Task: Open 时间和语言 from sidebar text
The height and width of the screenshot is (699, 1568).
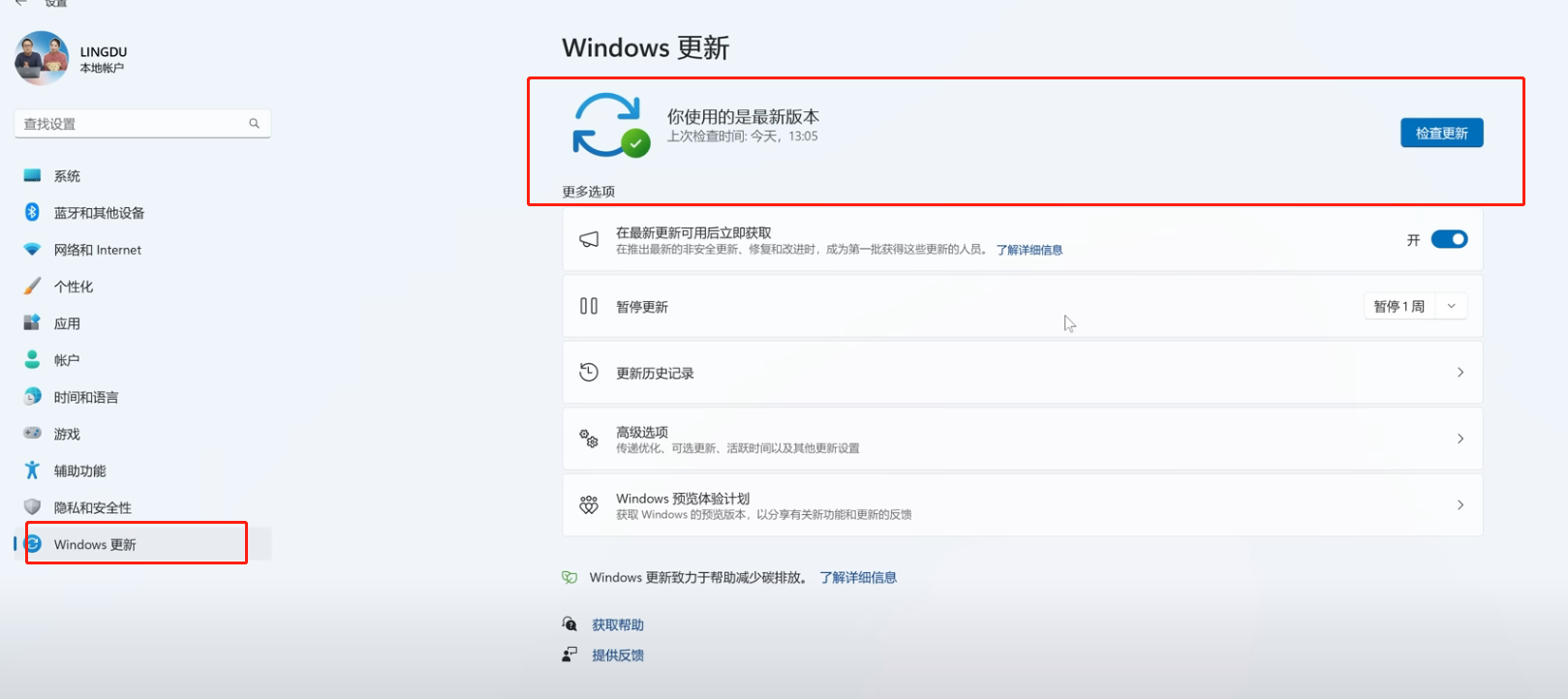Action: pyautogui.click(x=86, y=397)
